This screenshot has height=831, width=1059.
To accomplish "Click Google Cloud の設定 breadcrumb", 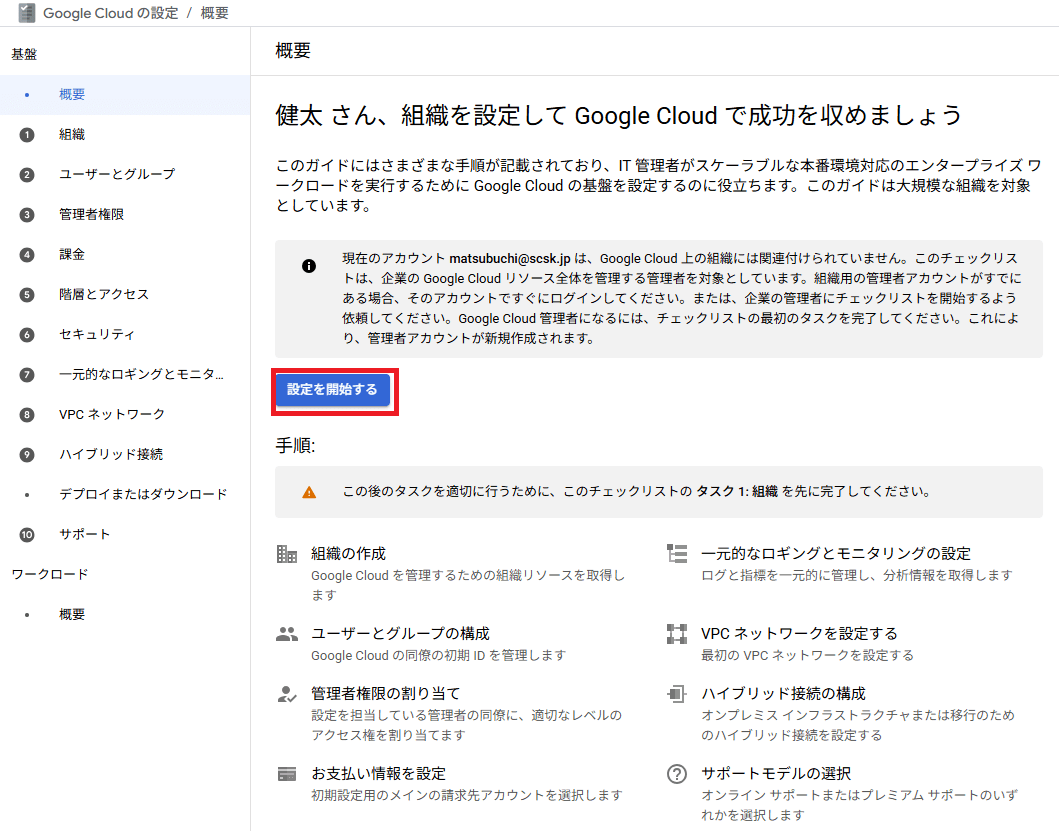I will (111, 13).
